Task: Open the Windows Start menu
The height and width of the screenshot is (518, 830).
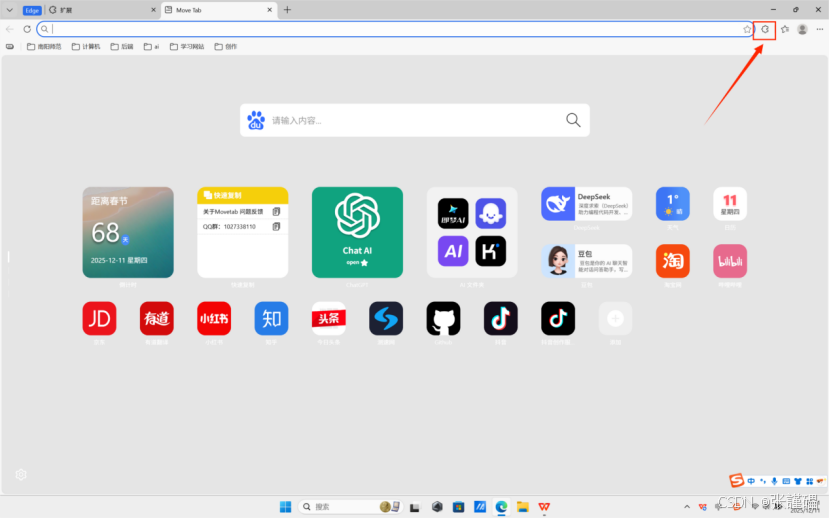Action: pyautogui.click(x=285, y=507)
